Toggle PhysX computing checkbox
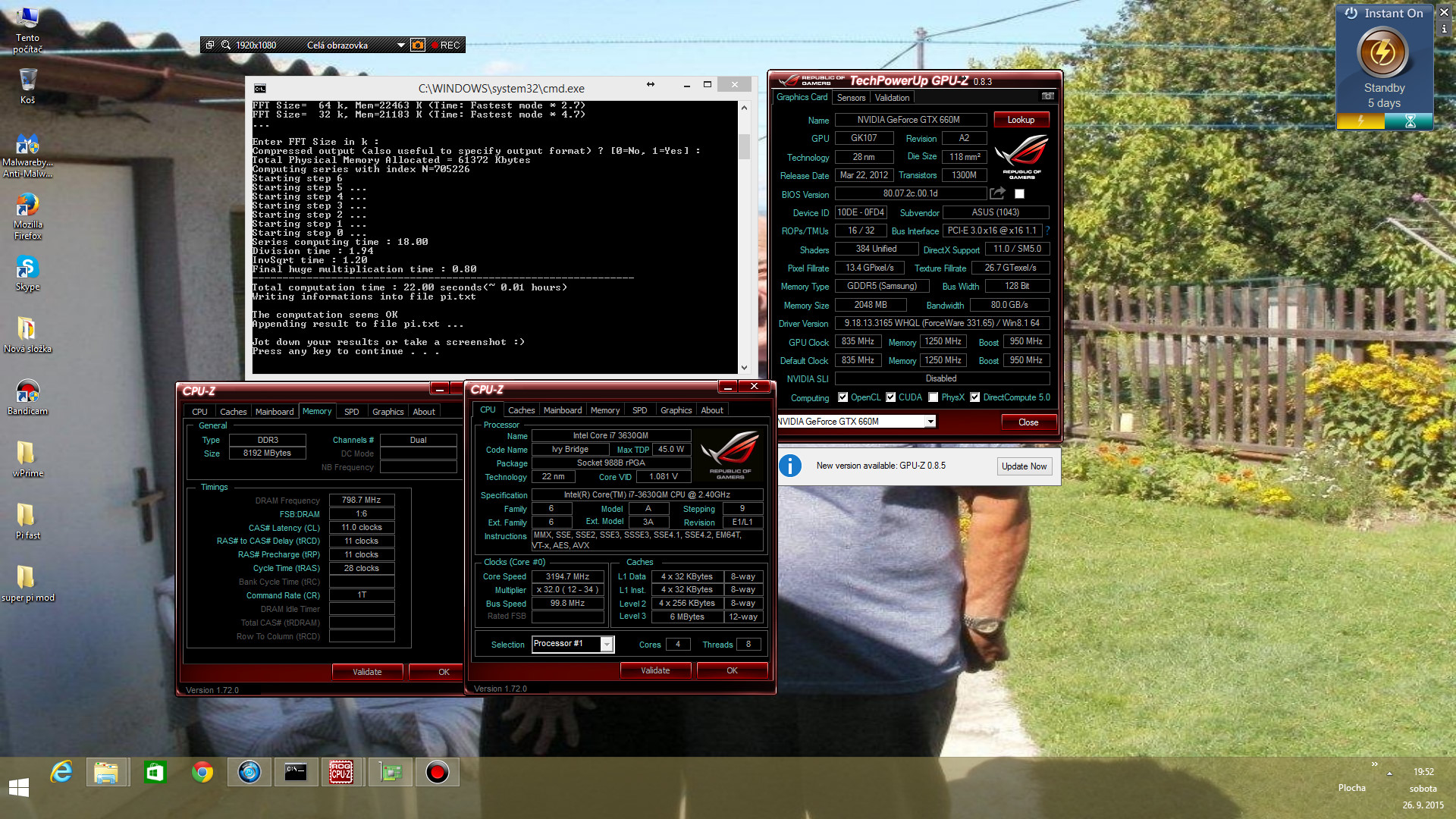This screenshot has height=819, width=1456. (934, 397)
